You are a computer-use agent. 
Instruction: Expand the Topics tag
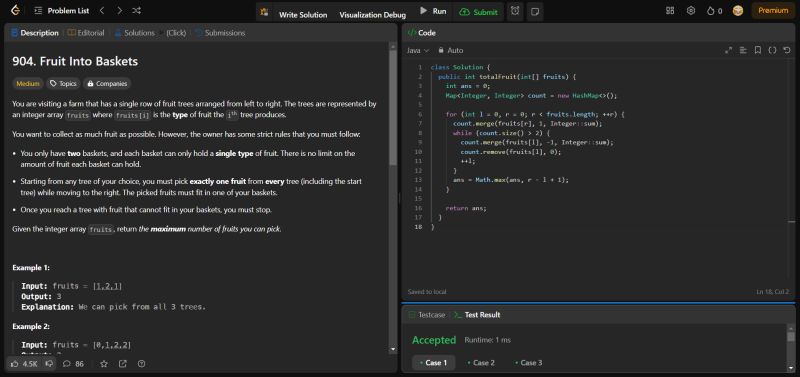63,84
